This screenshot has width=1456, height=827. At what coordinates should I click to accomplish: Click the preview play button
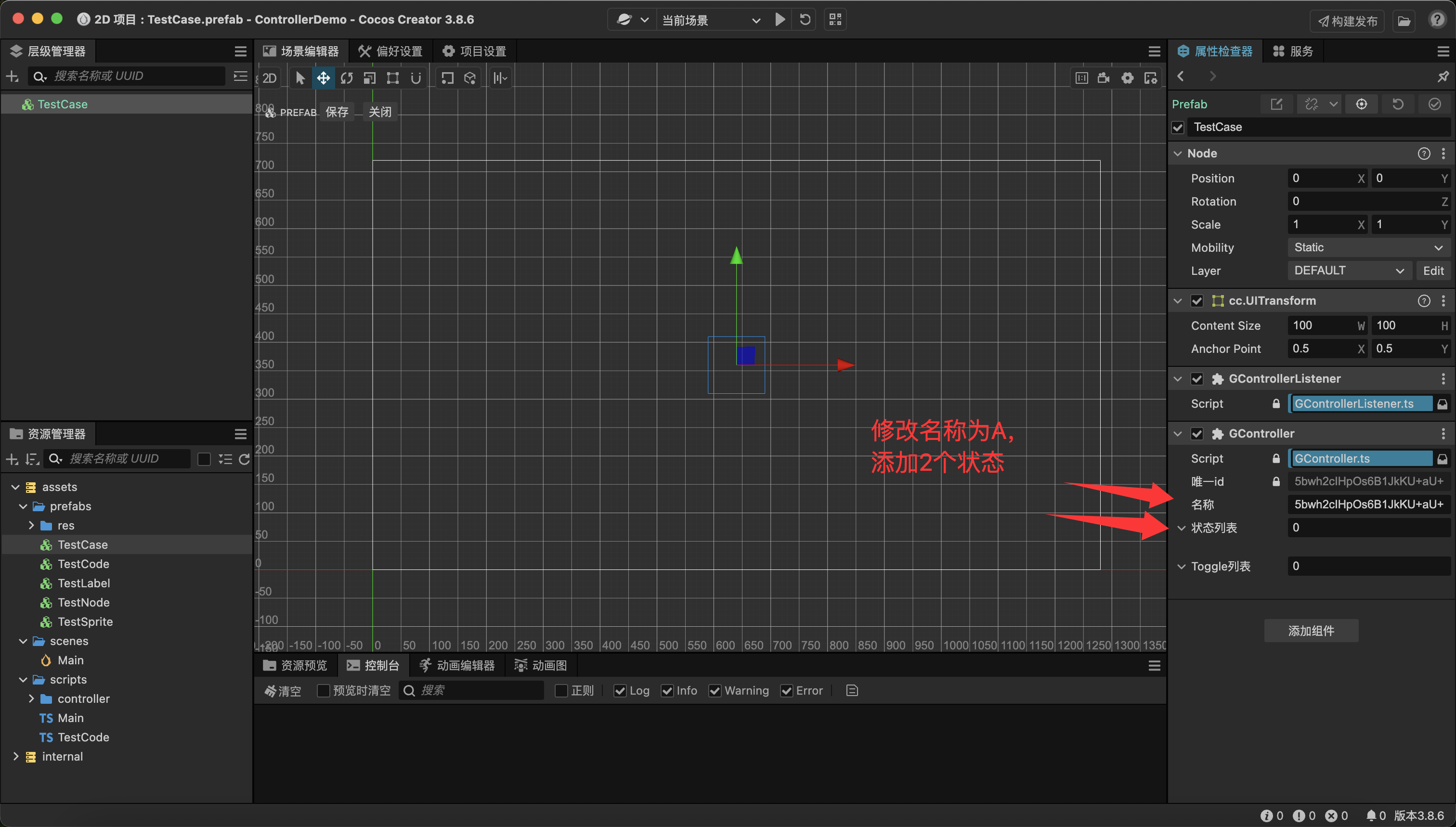[x=780, y=20]
